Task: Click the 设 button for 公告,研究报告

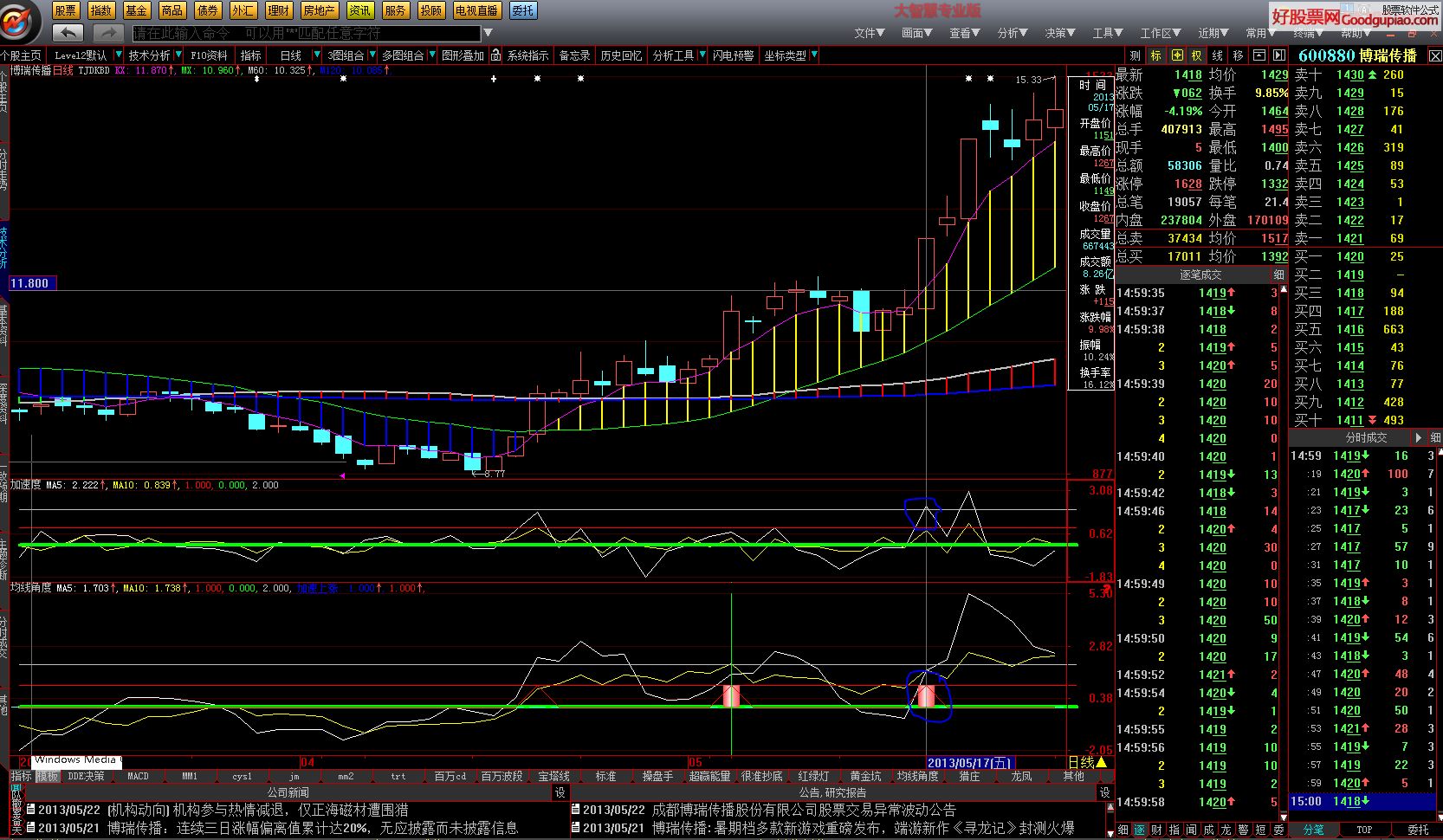Action: 1104,792
